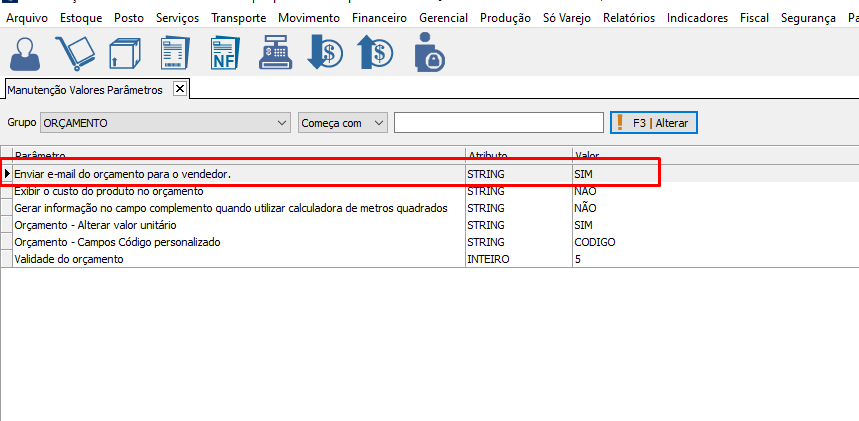Viewport: 859px width, 421px height.
Task: Open the user padlock security icon
Action: click(x=428, y=52)
